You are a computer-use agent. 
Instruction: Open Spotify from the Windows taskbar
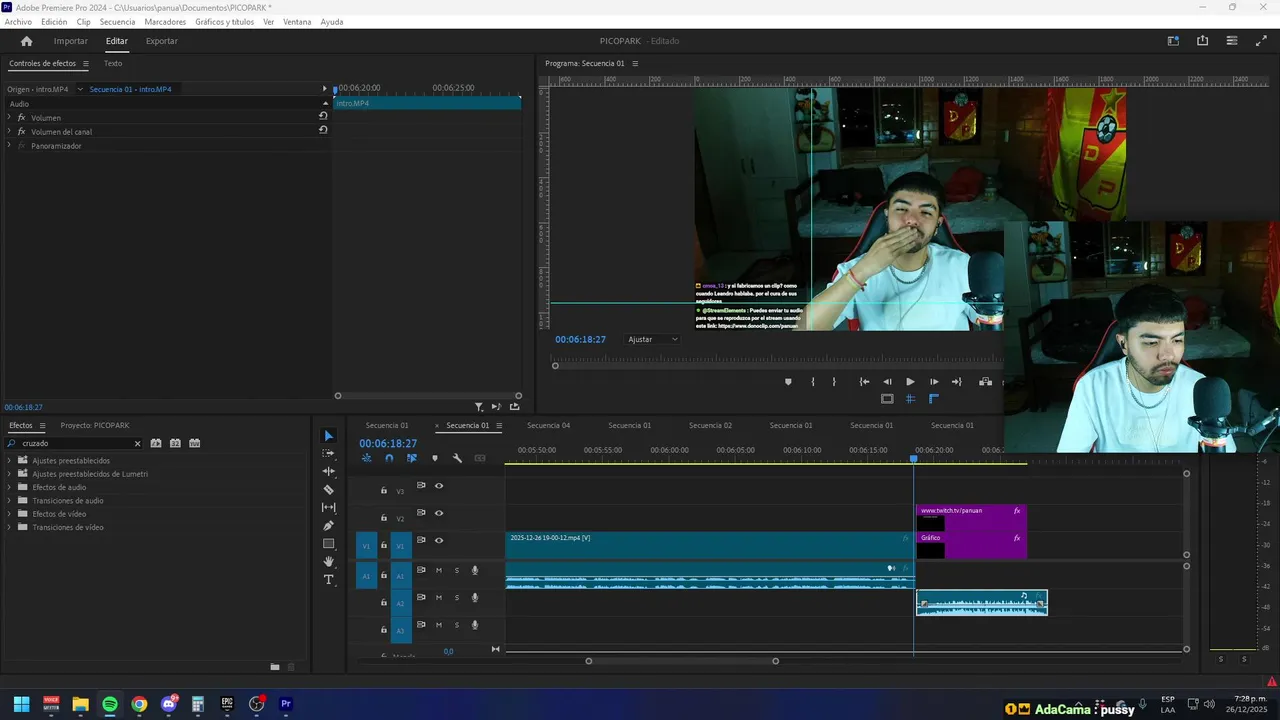point(110,704)
